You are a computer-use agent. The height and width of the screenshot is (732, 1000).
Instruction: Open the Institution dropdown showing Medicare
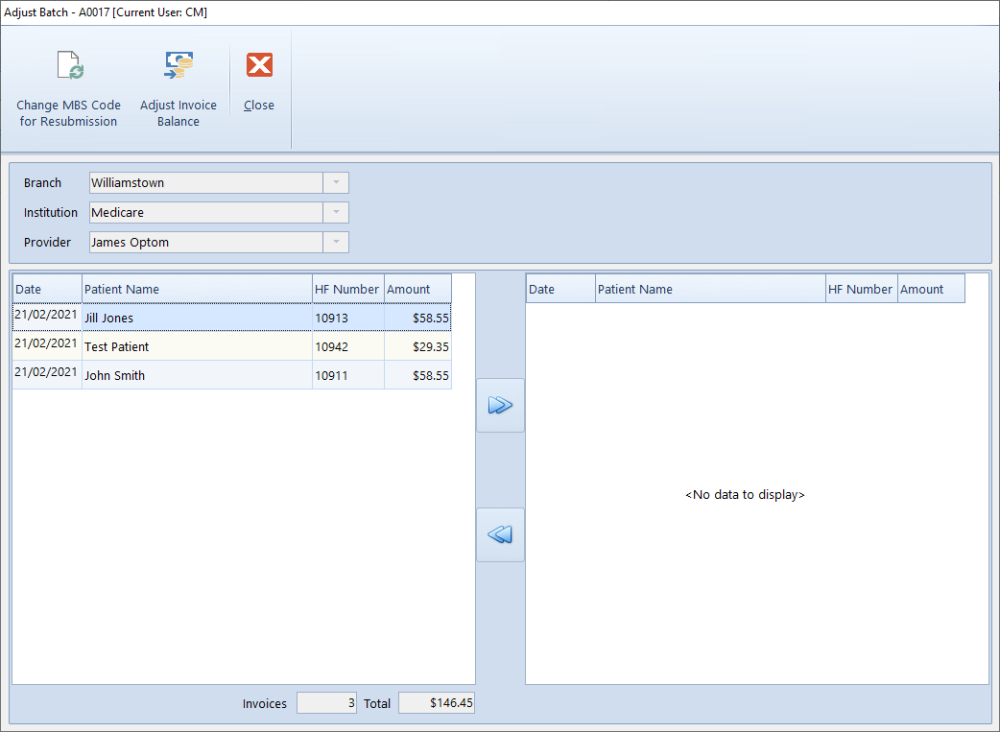pos(336,212)
